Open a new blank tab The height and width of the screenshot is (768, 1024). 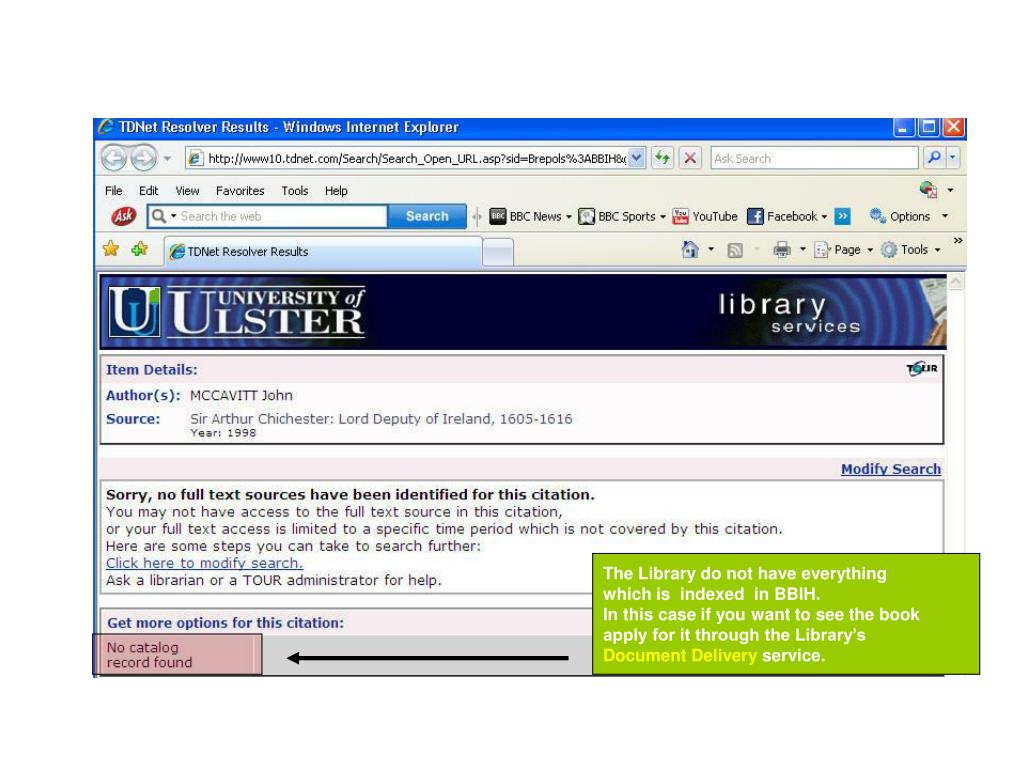498,252
